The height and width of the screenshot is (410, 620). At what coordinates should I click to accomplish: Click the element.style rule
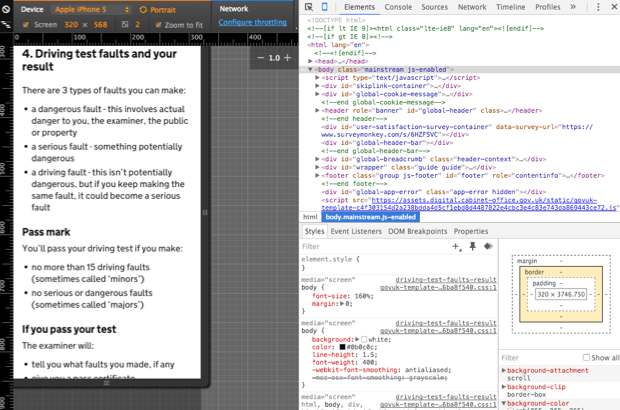(331, 259)
